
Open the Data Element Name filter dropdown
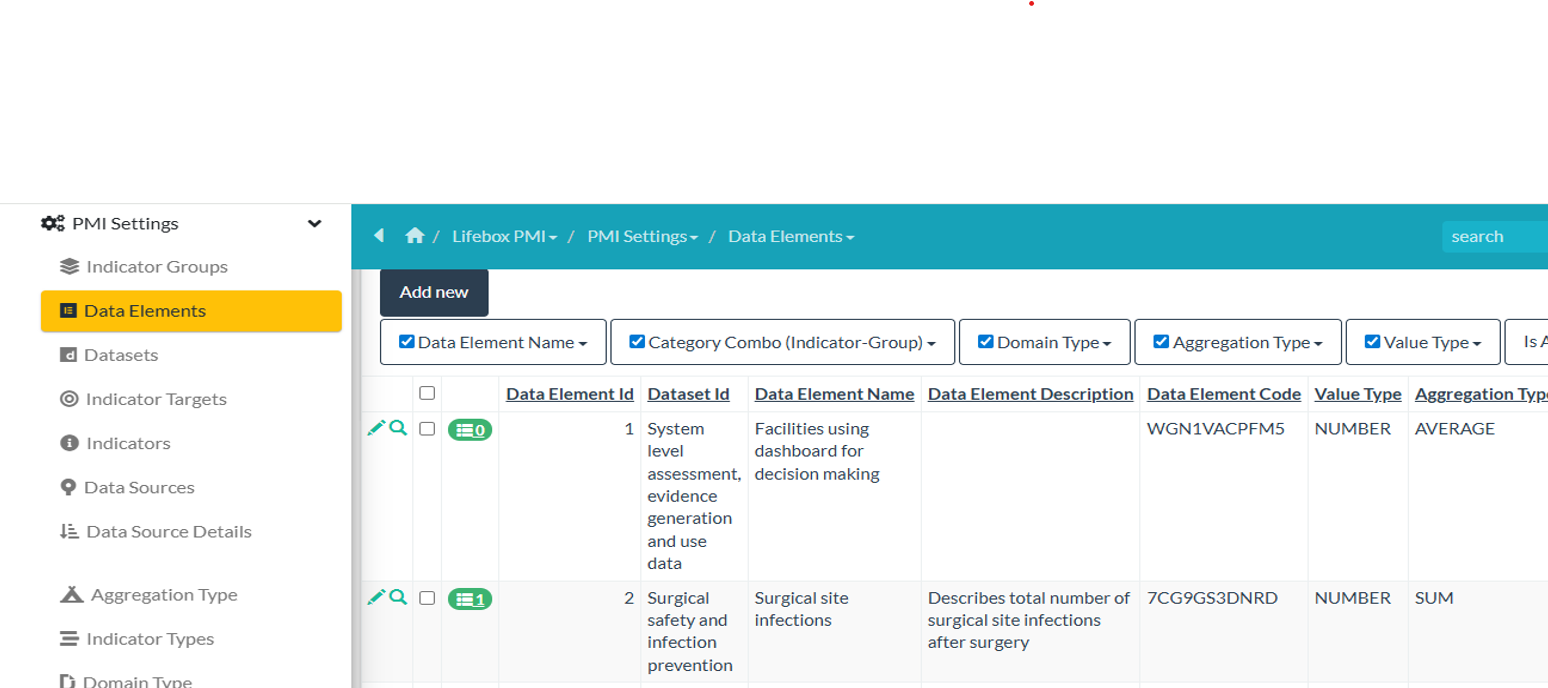point(493,342)
